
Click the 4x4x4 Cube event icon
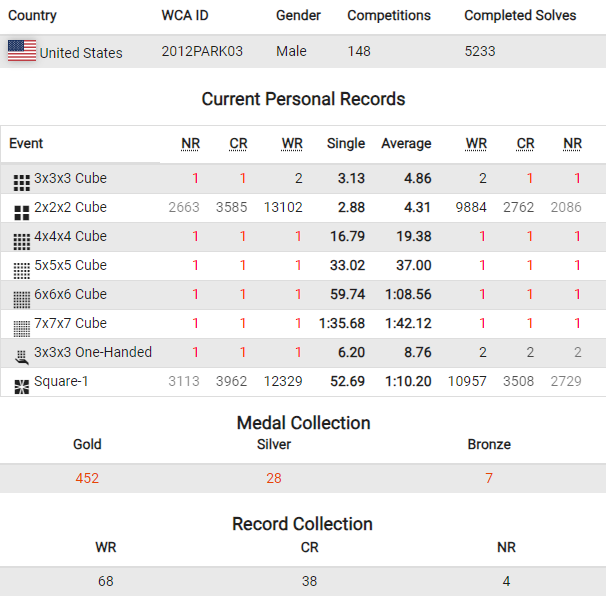coord(21,240)
